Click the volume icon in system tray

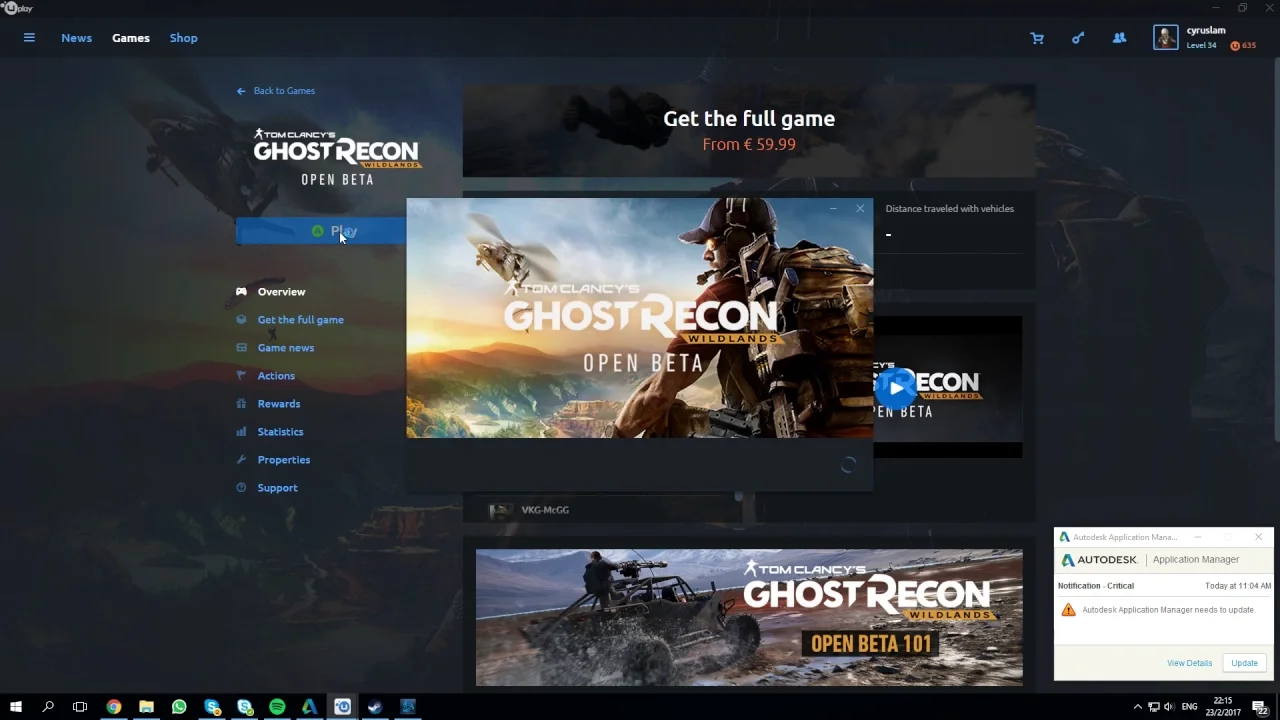point(1168,707)
